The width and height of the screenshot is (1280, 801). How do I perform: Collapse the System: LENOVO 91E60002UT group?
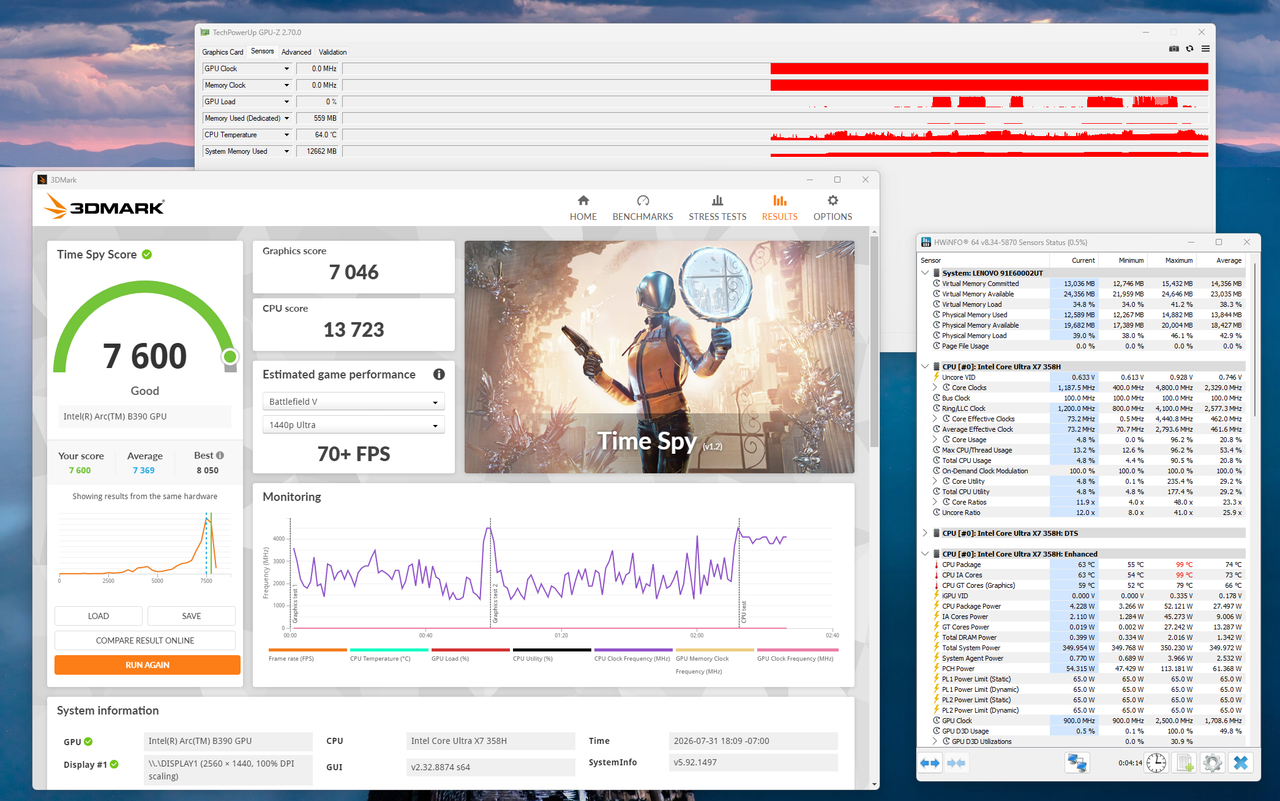pyautogui.click(x=925, y=273)
